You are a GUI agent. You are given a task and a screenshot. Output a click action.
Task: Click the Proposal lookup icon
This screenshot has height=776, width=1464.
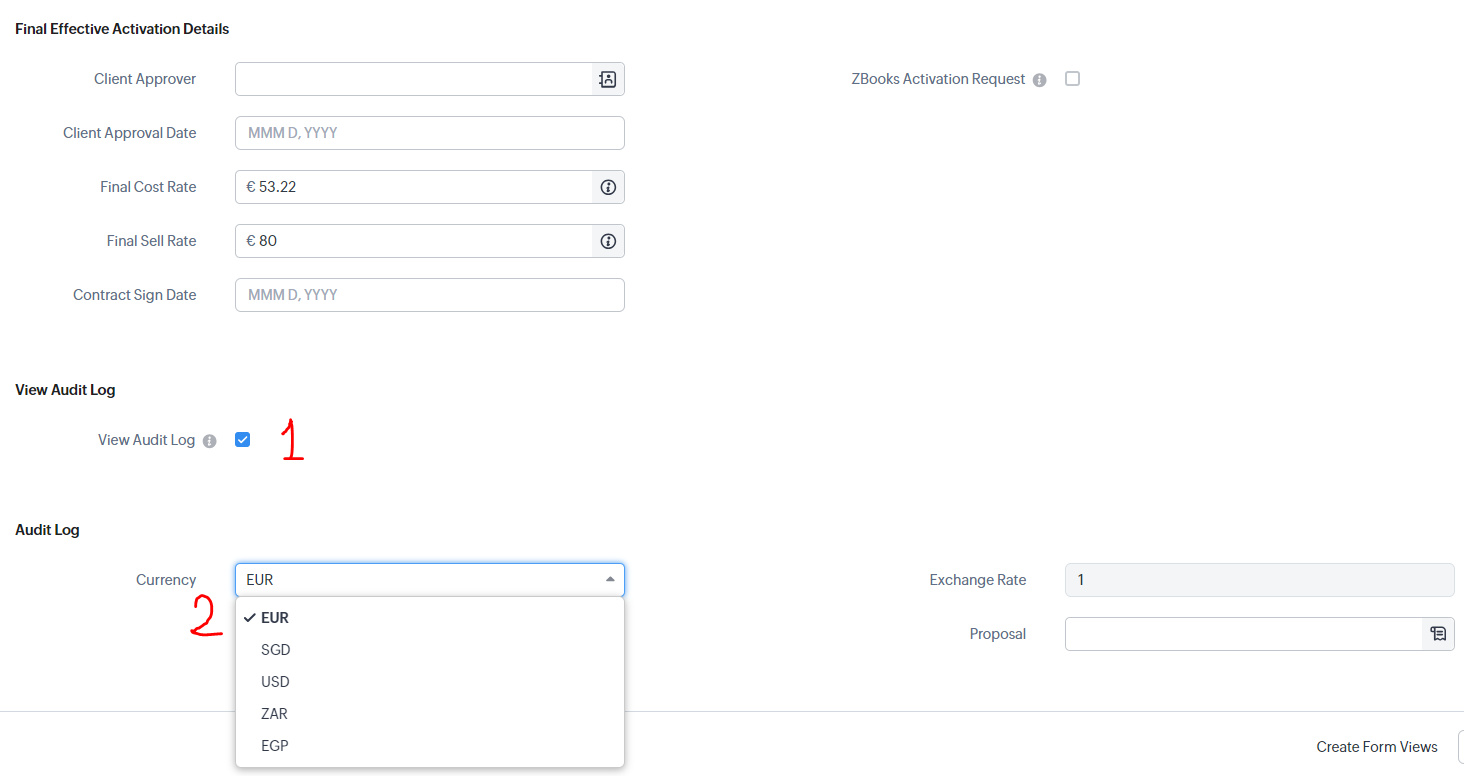(x=1438, y=634)
